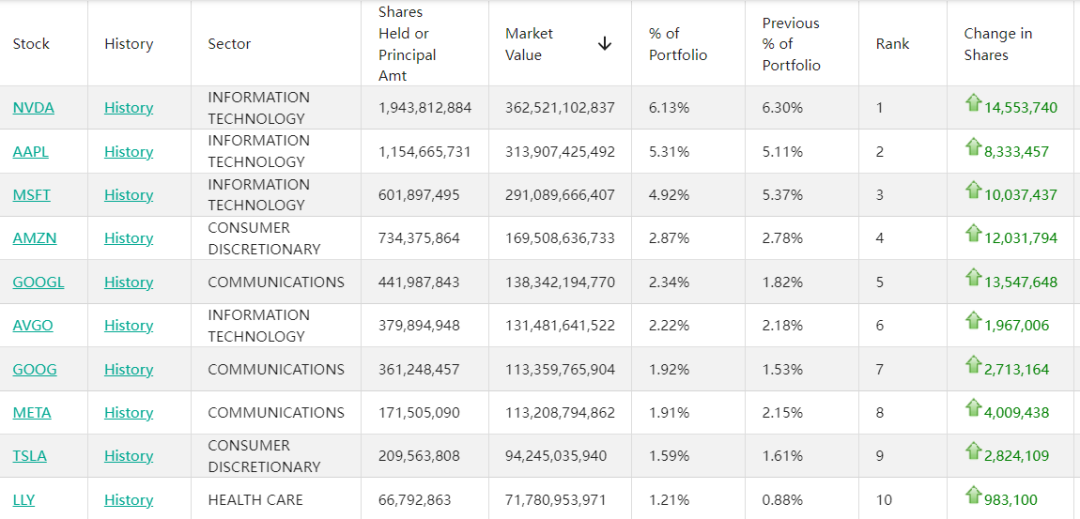View History for GOOG

[128, 369]
